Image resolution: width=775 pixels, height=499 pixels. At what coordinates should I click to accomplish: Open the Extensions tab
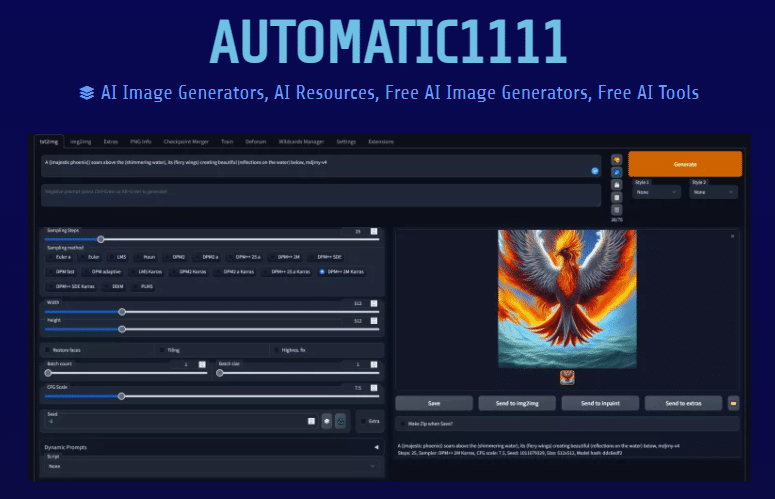[381, 142]
